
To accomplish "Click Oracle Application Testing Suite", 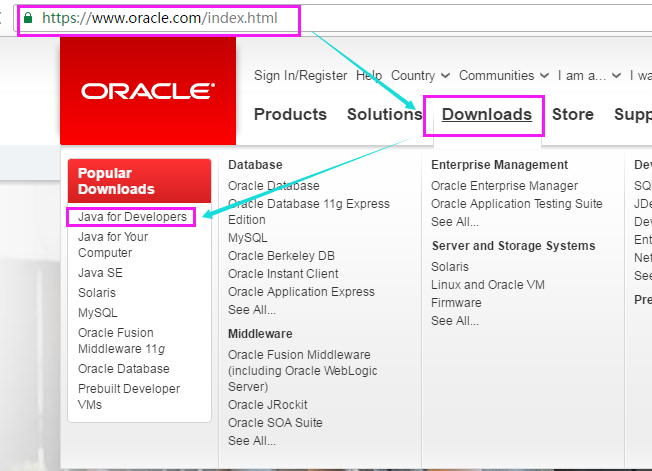I will pos(516,204).
